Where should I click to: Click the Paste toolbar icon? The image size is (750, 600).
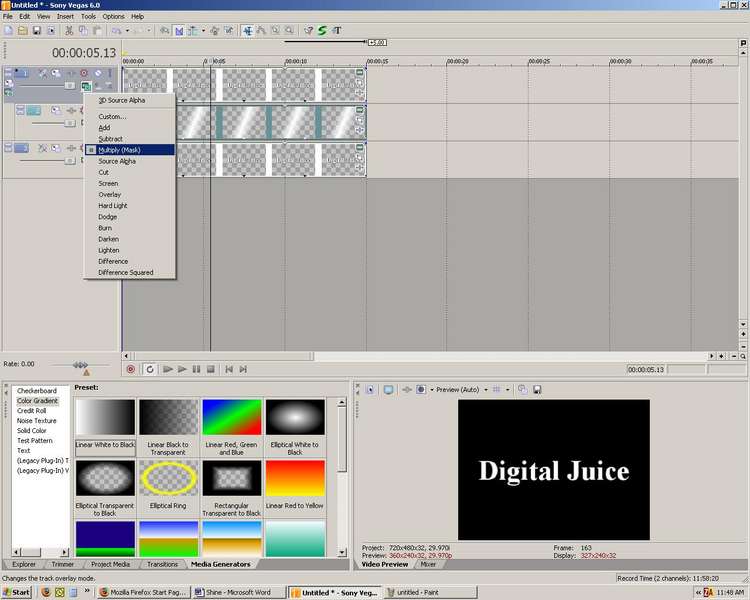pos(97,31)
